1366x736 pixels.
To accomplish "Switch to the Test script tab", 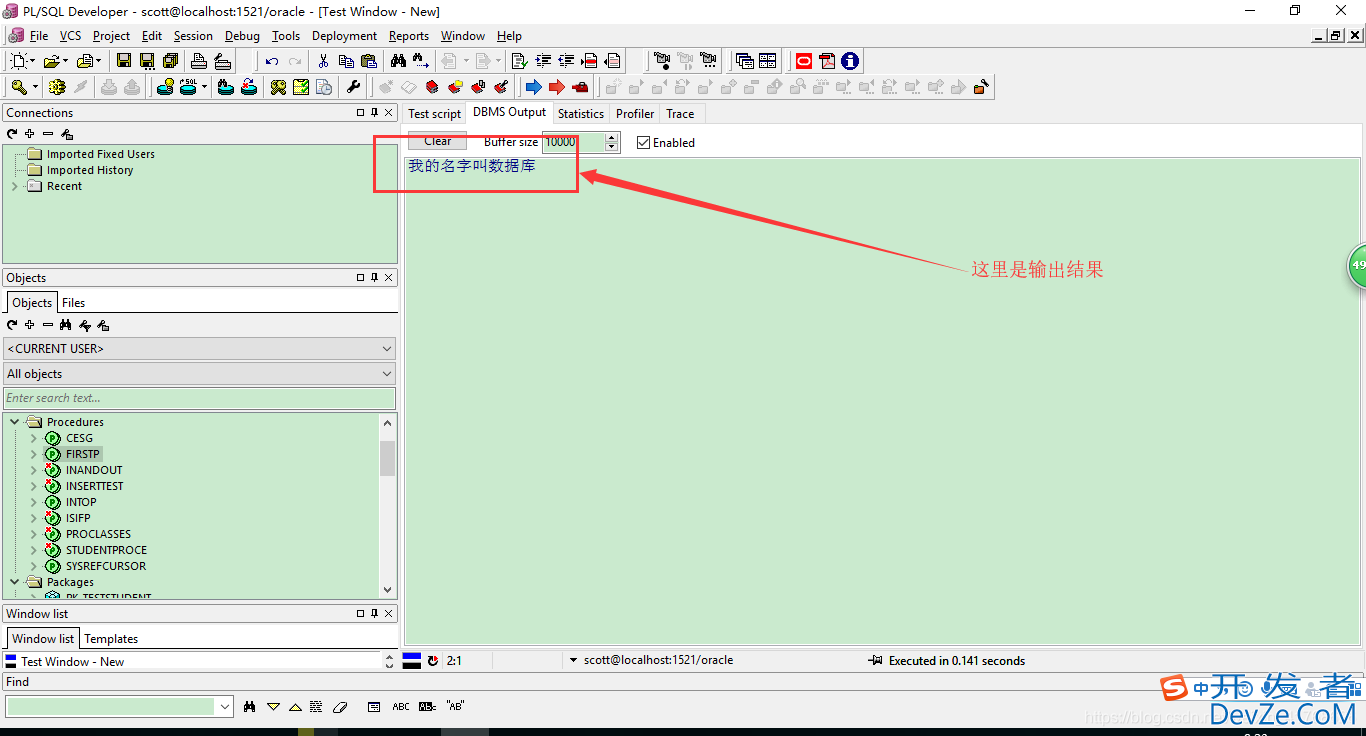I will pyautogui.click(x=435, y=114).
